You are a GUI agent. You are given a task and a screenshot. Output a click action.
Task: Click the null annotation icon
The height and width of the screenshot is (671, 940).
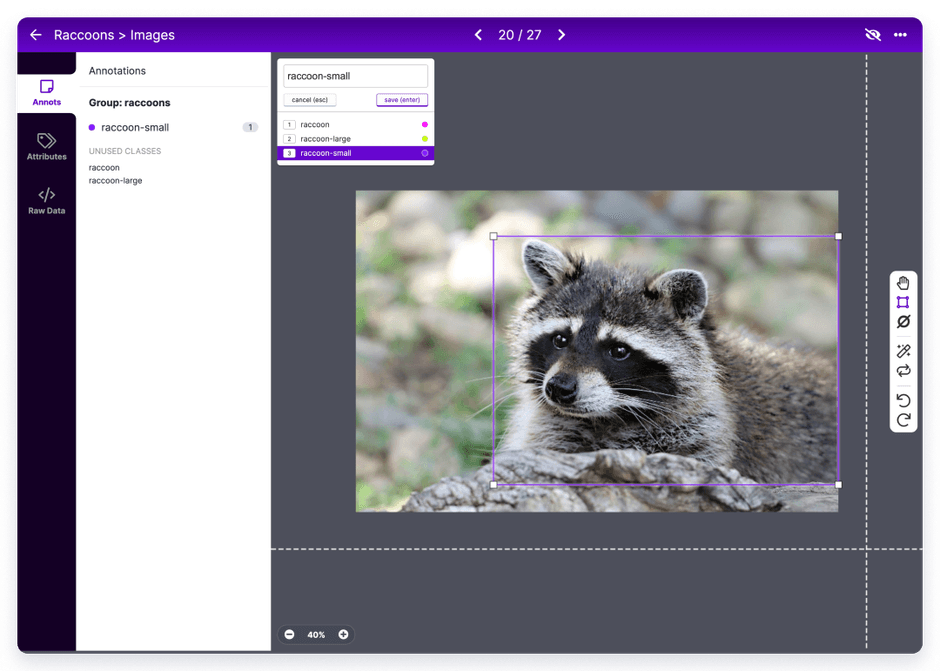point(903,322)
